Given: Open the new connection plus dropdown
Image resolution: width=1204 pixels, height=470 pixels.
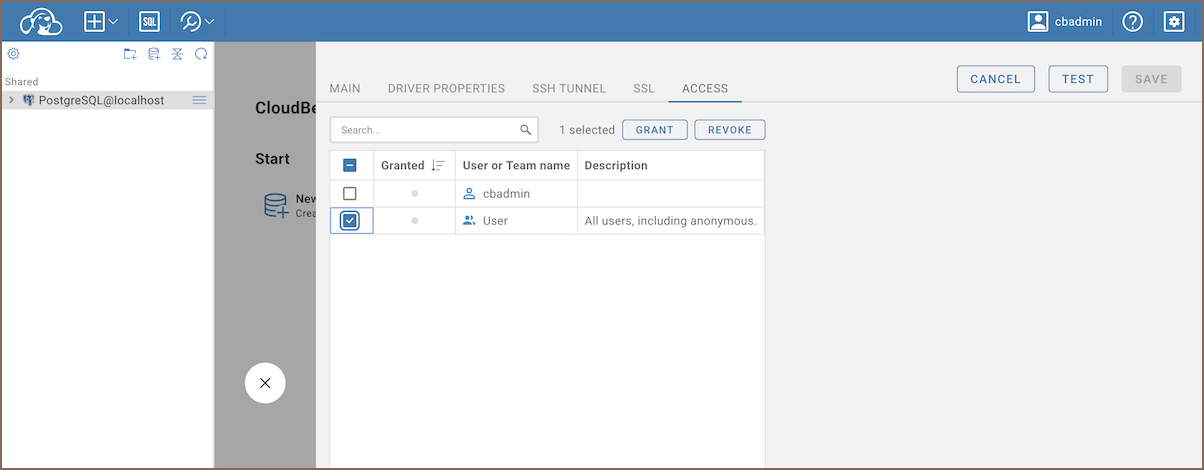Looking at the screenshot, I should 102,21.
